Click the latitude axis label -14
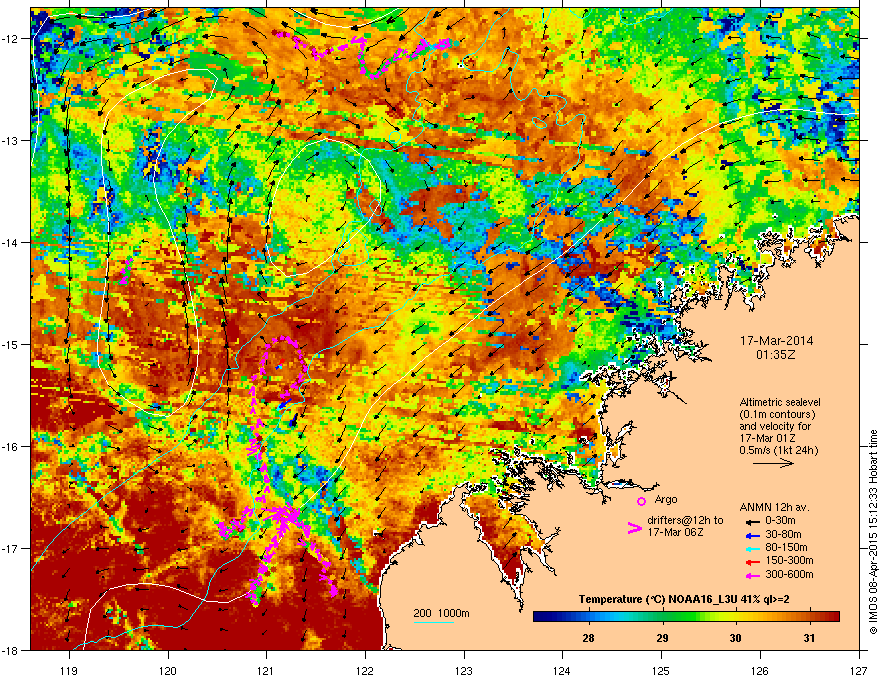The image size is (880, 680). [x=10, y=242]
